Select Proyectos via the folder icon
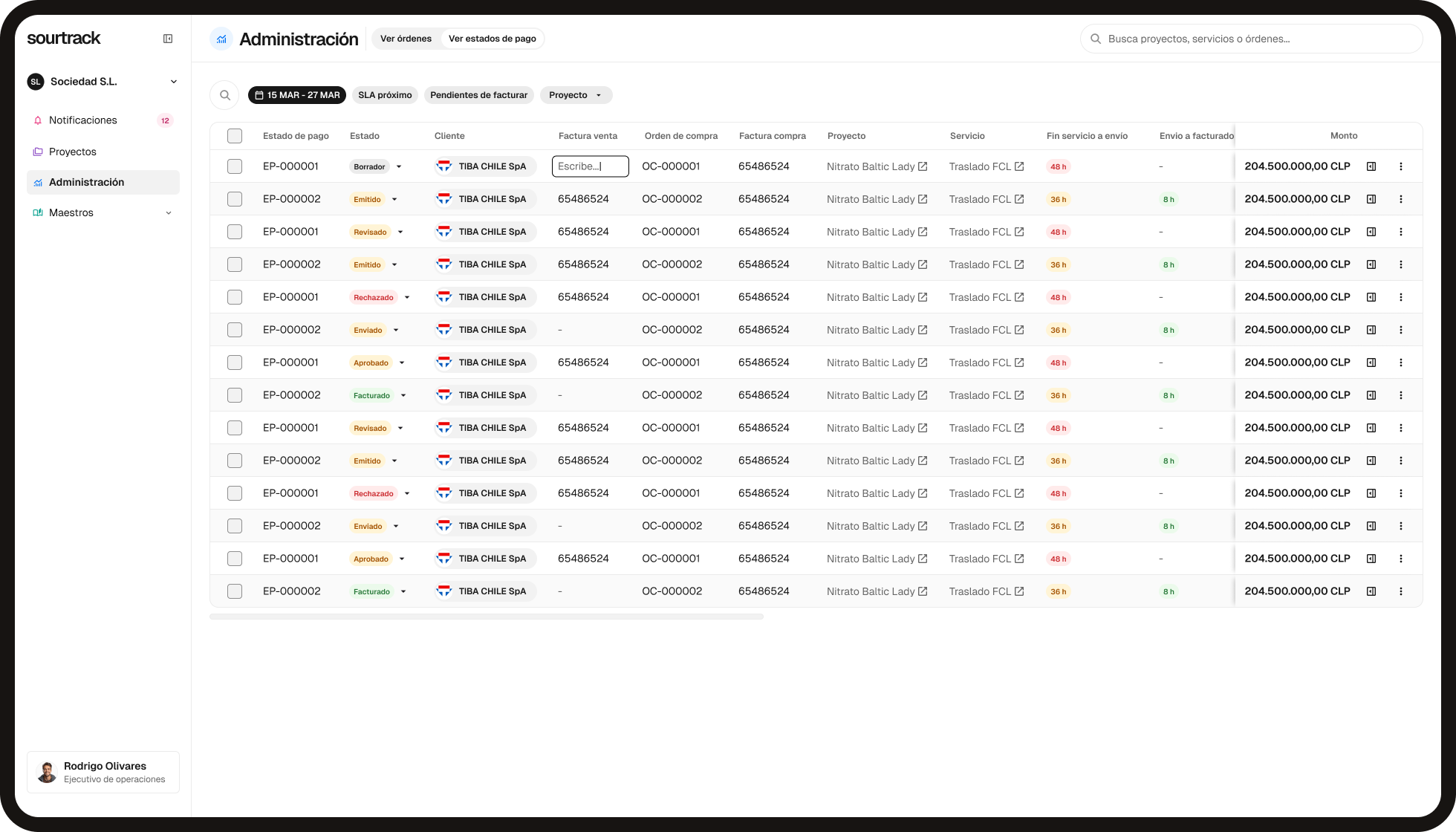 coord(37,152)
